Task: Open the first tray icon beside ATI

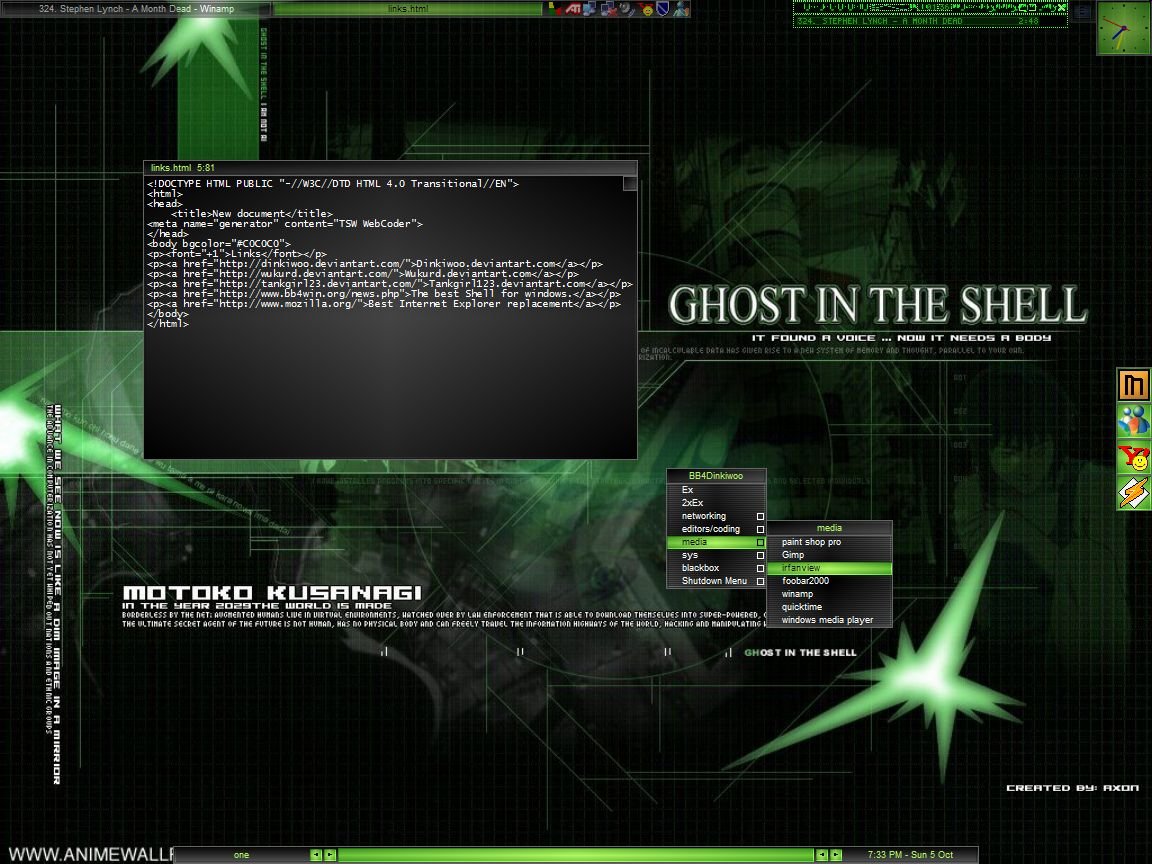Action: [555, 9]
